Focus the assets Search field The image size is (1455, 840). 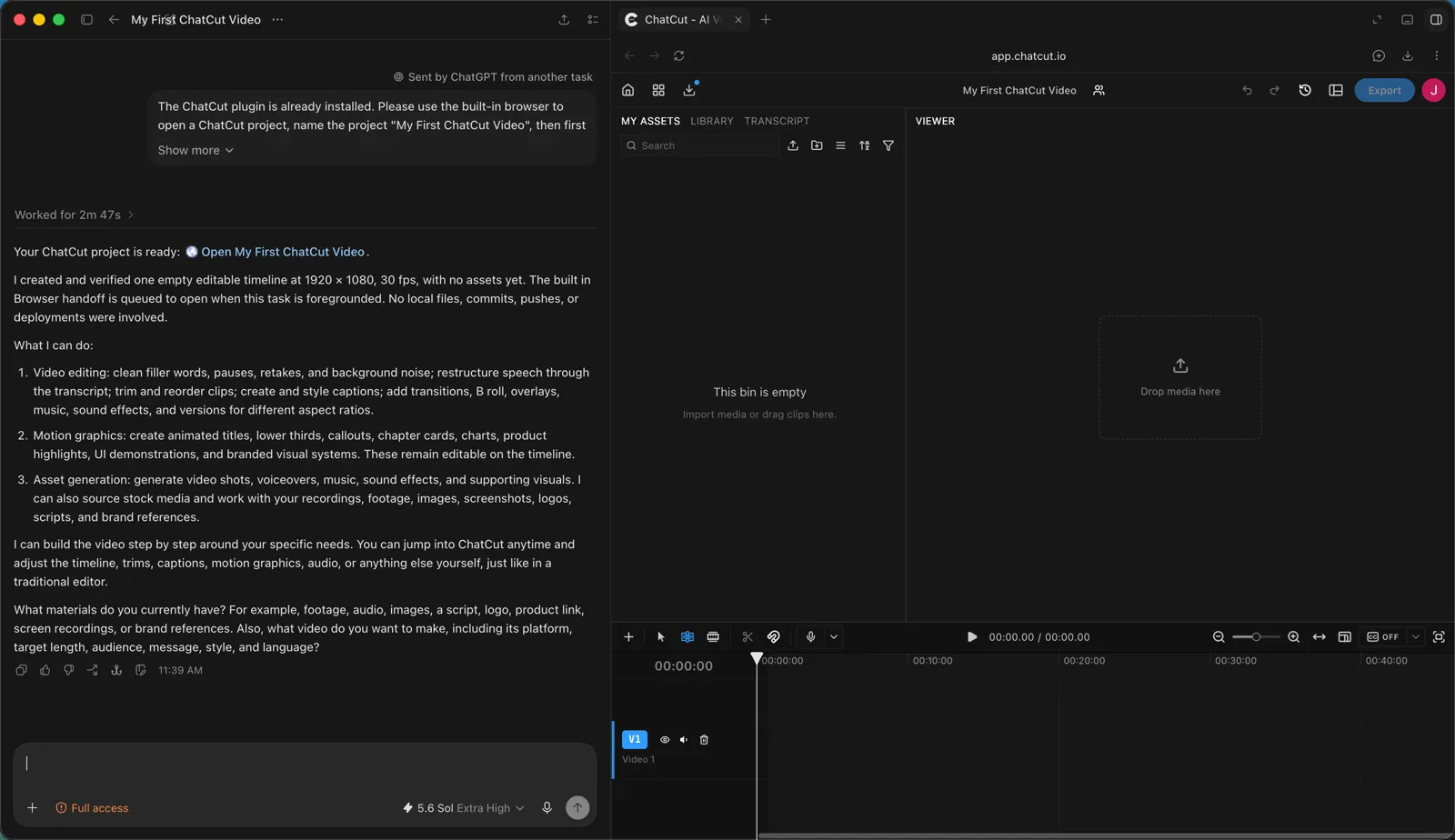pos(700,145)
